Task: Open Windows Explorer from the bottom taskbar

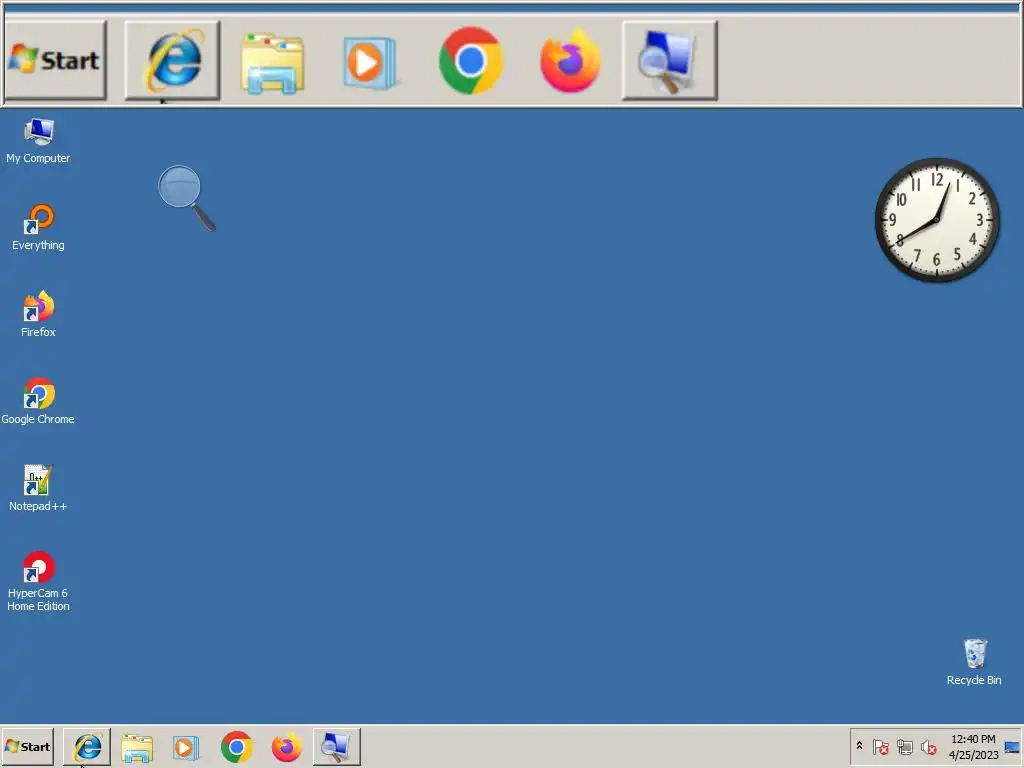Action: coord(136,747)
